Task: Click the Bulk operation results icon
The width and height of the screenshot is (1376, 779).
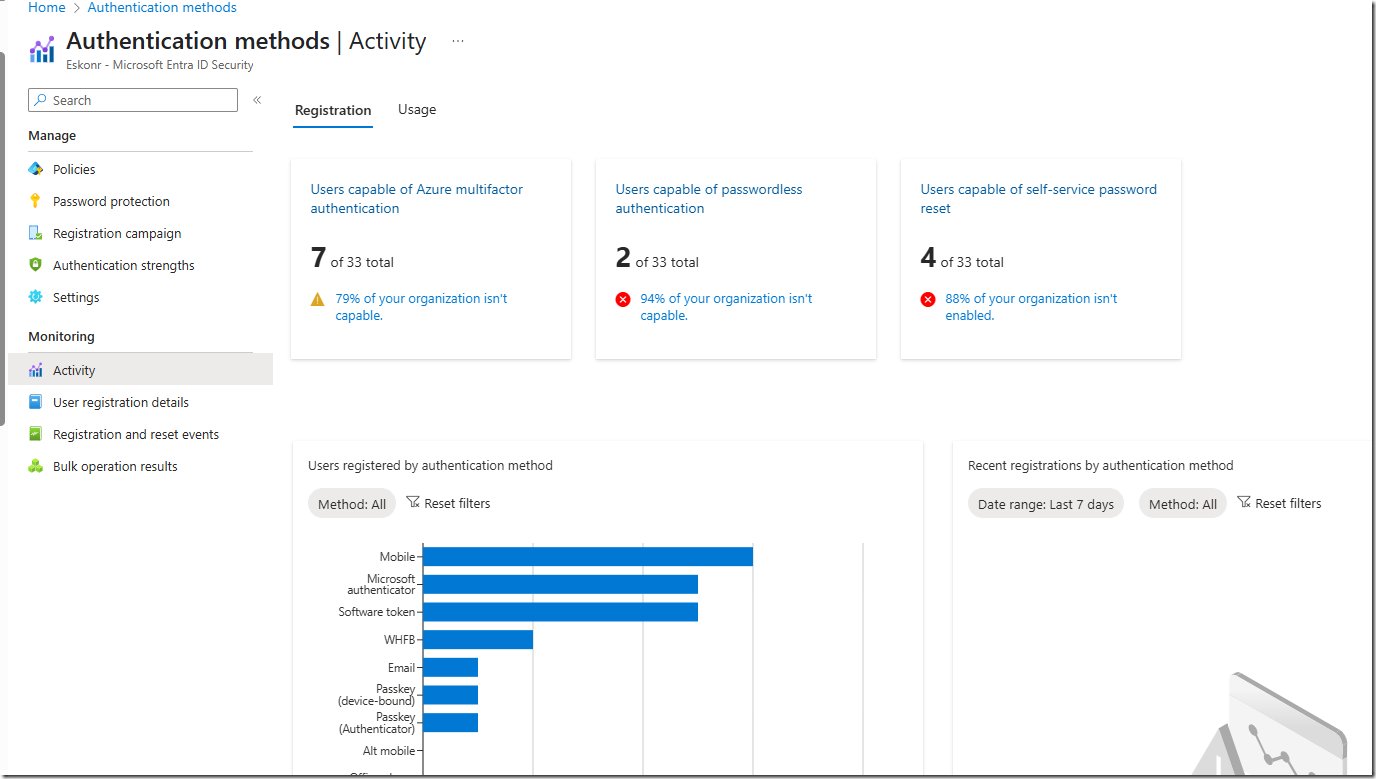Action: tap(36, 466)
